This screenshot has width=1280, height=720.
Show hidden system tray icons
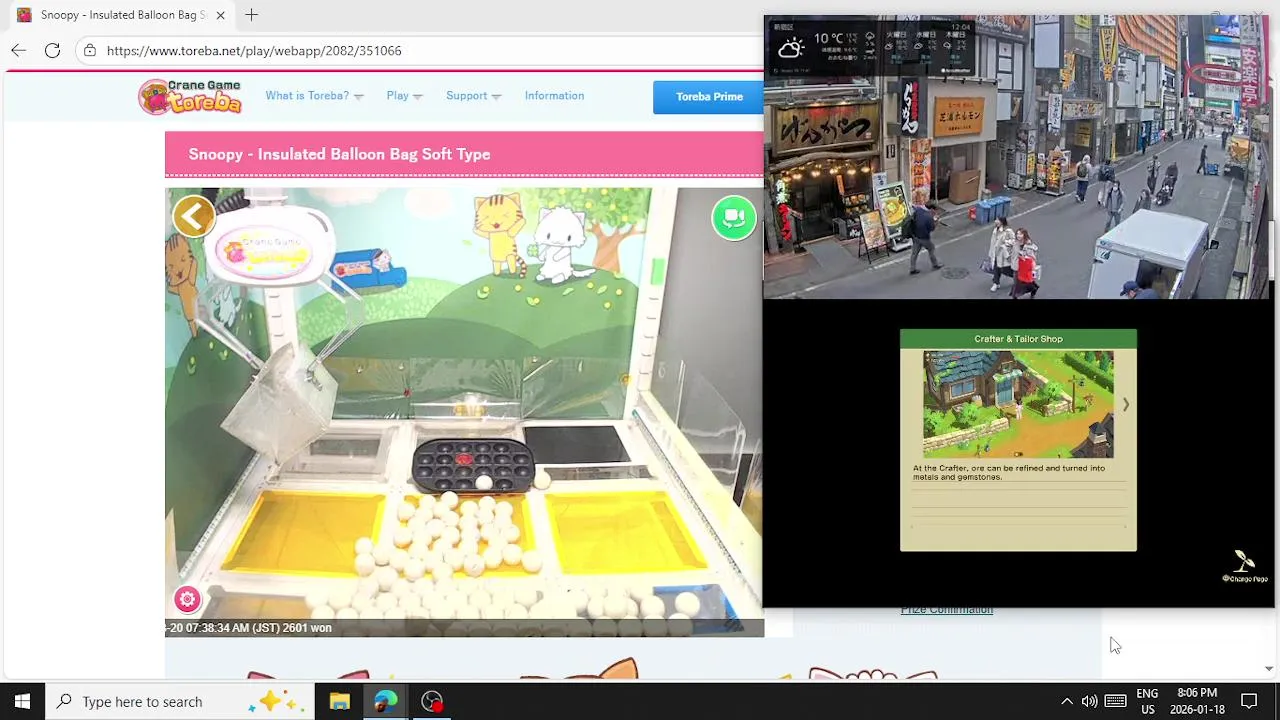pyautogui.click(x=1066, y=701)
